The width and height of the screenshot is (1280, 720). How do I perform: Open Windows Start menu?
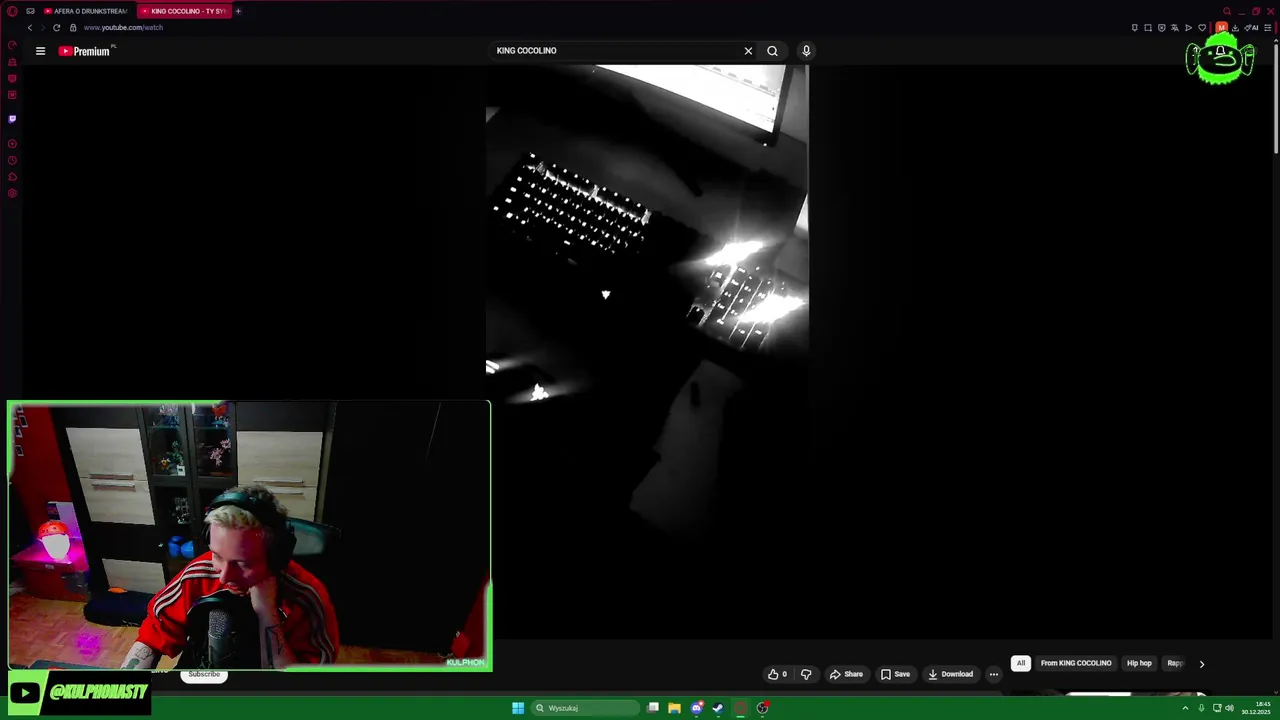(x=518, y=708)
